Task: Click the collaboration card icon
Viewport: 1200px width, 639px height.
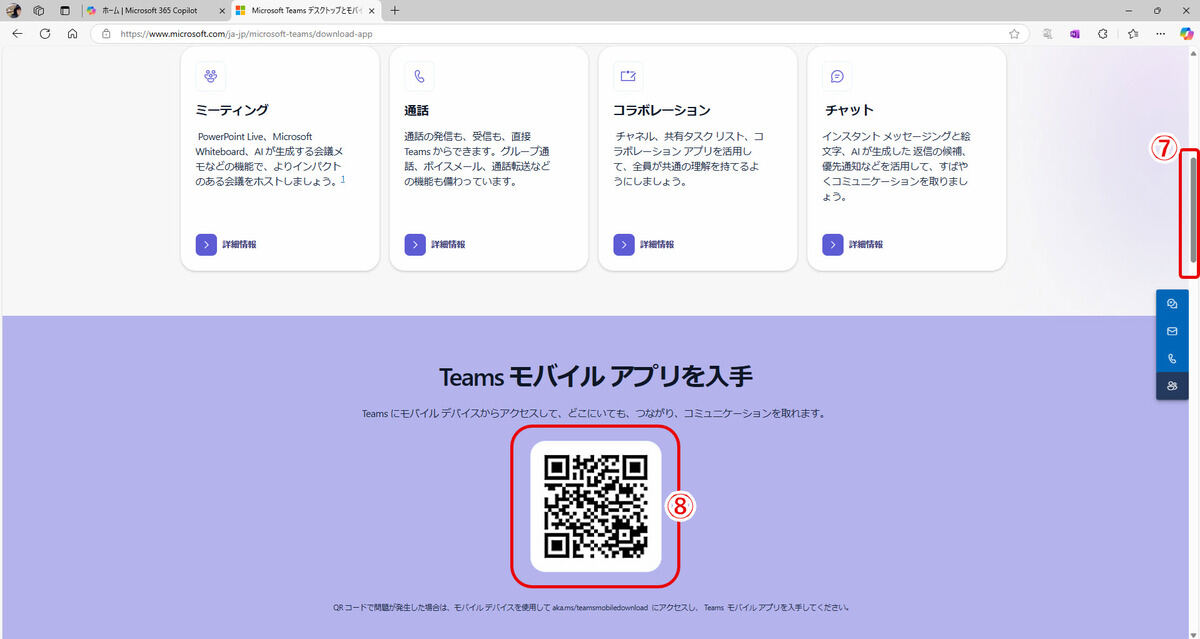Action: (x=628, y=76)
